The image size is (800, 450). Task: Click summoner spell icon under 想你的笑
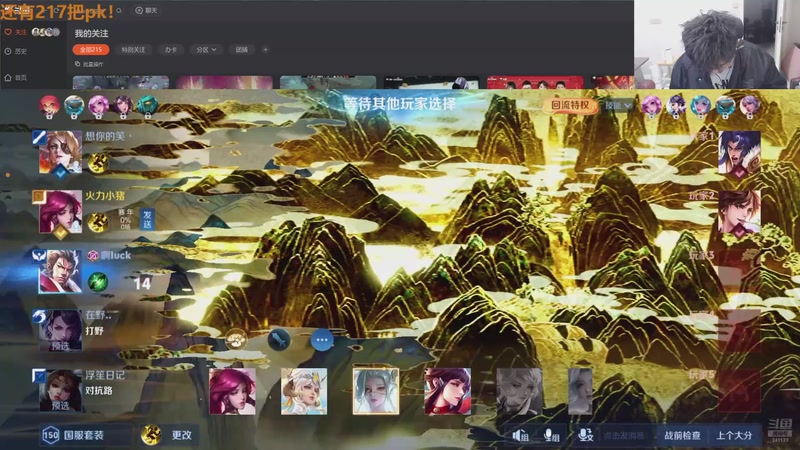coord(97,163)
